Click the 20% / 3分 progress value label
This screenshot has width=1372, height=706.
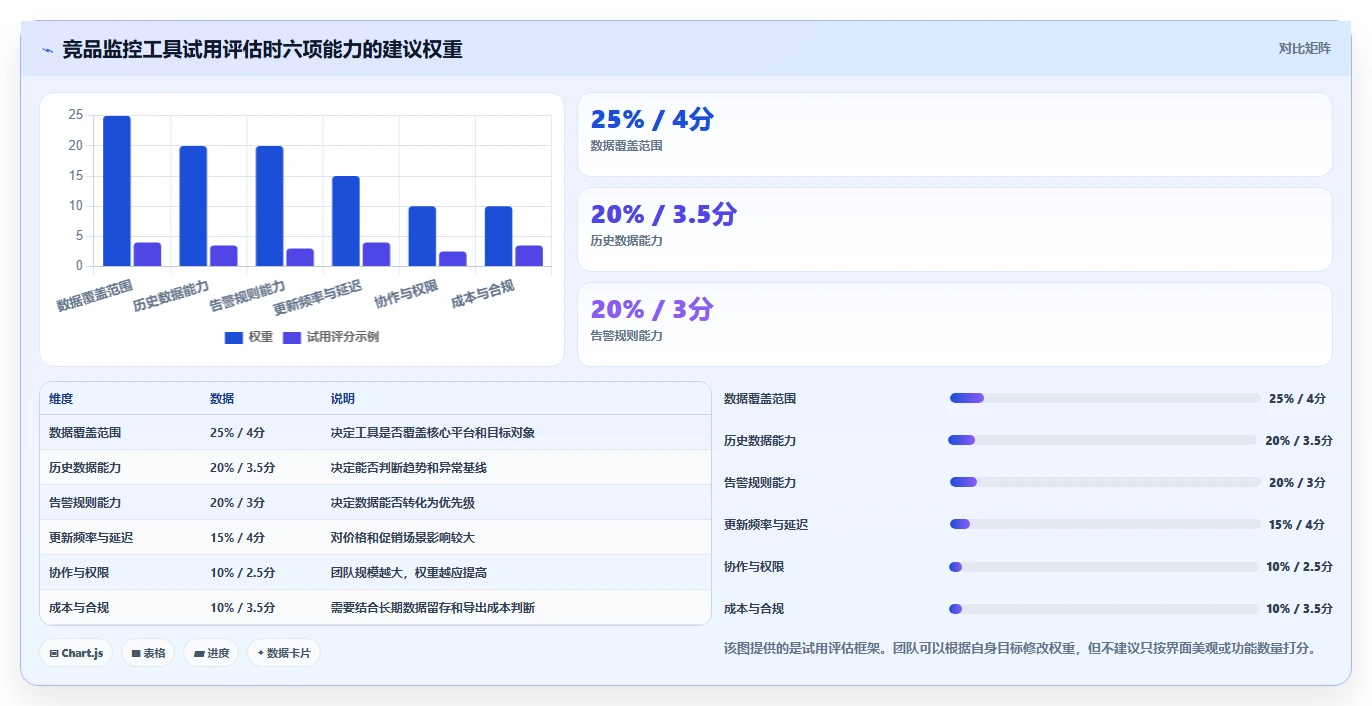1297,482
